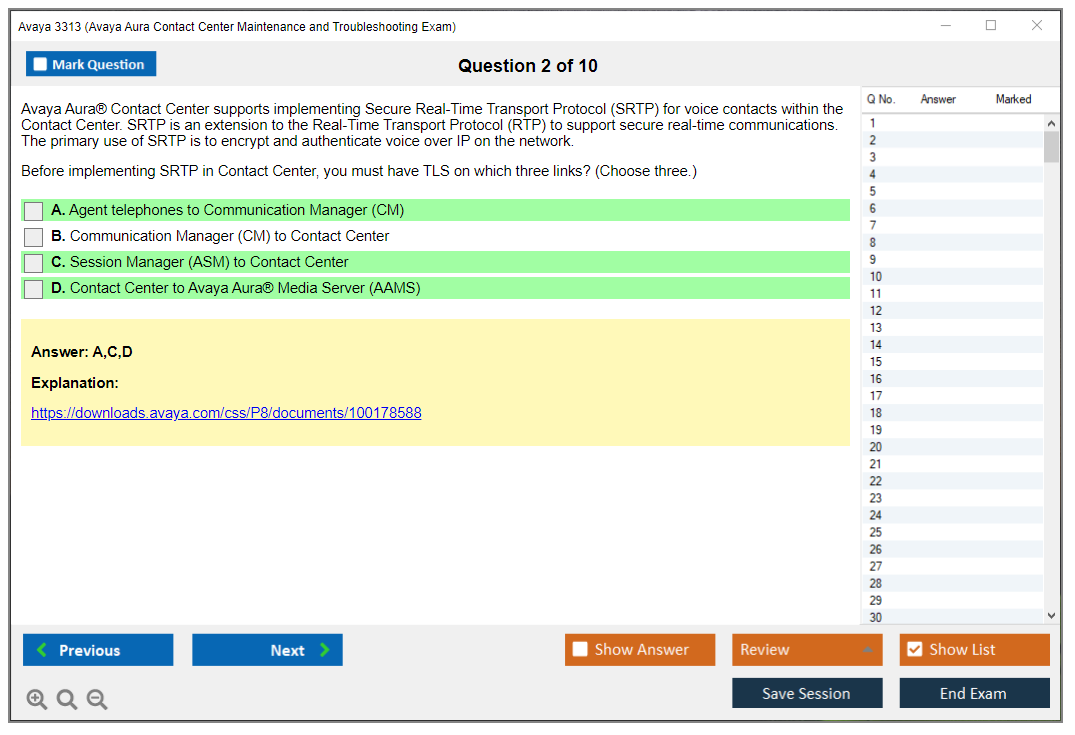This screenshot has width=1075, height=735.
Task: Click the zoom out magnifier icon
Action: [97, 699]
